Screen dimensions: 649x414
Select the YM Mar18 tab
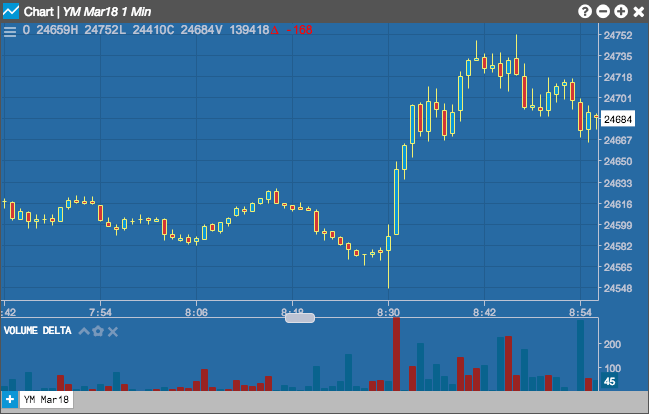coord(46,400)
